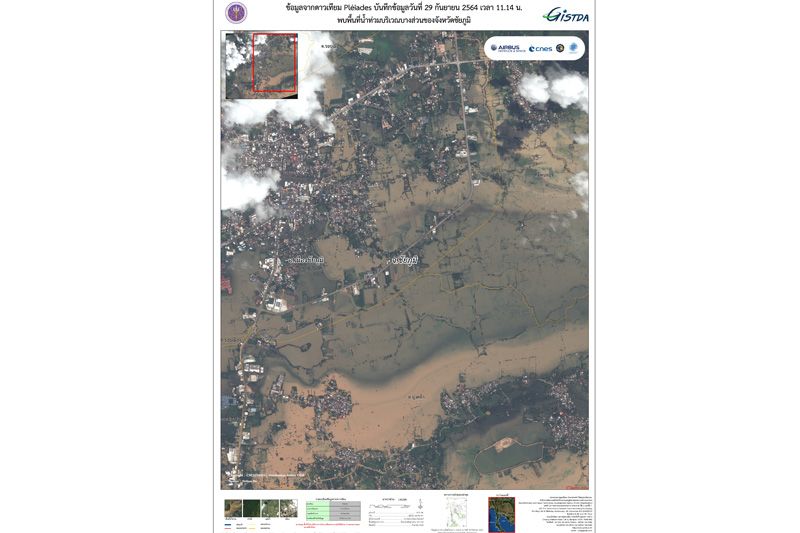Click the first brown flood legend thumbnail
The image size is (800, 533).
pos(233,509)
